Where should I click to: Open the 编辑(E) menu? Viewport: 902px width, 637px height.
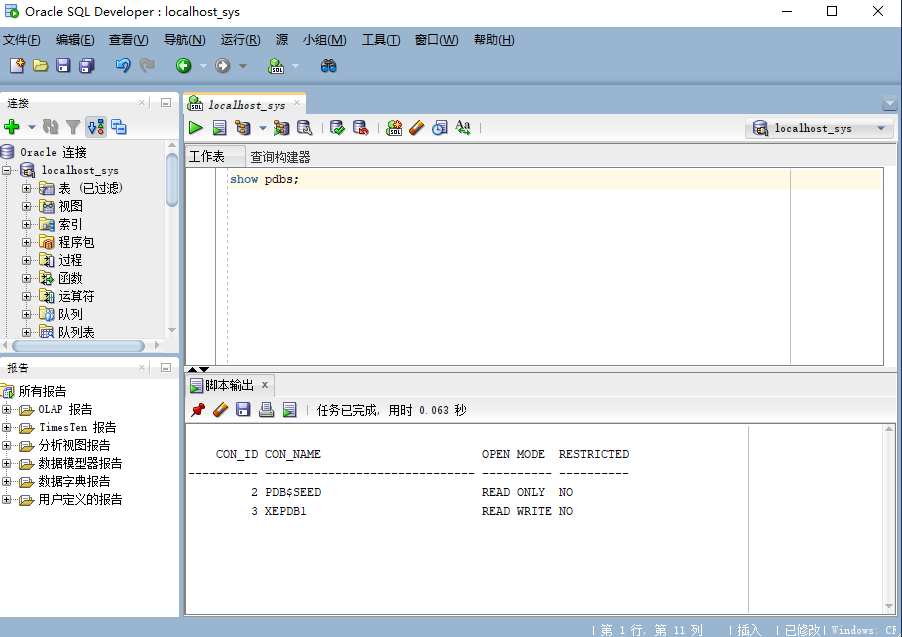pos(75,40)
